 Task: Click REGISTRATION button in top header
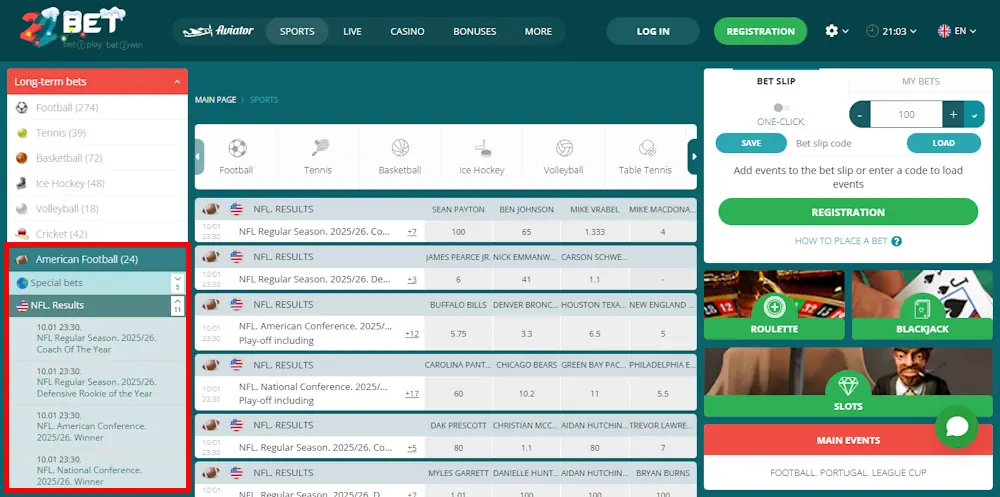coord(760,31)
